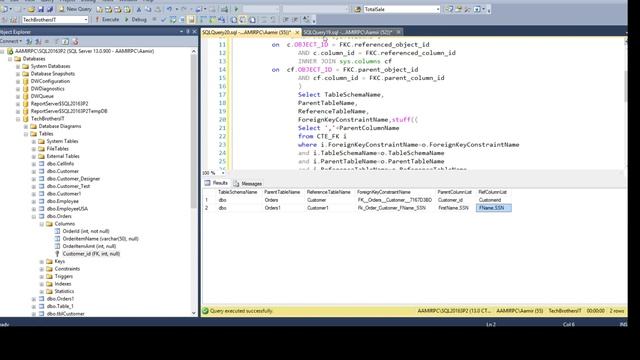Toggle Include Client Statistics icon
This screenshot has height=360, width=640.
click(x=222, y=19)
